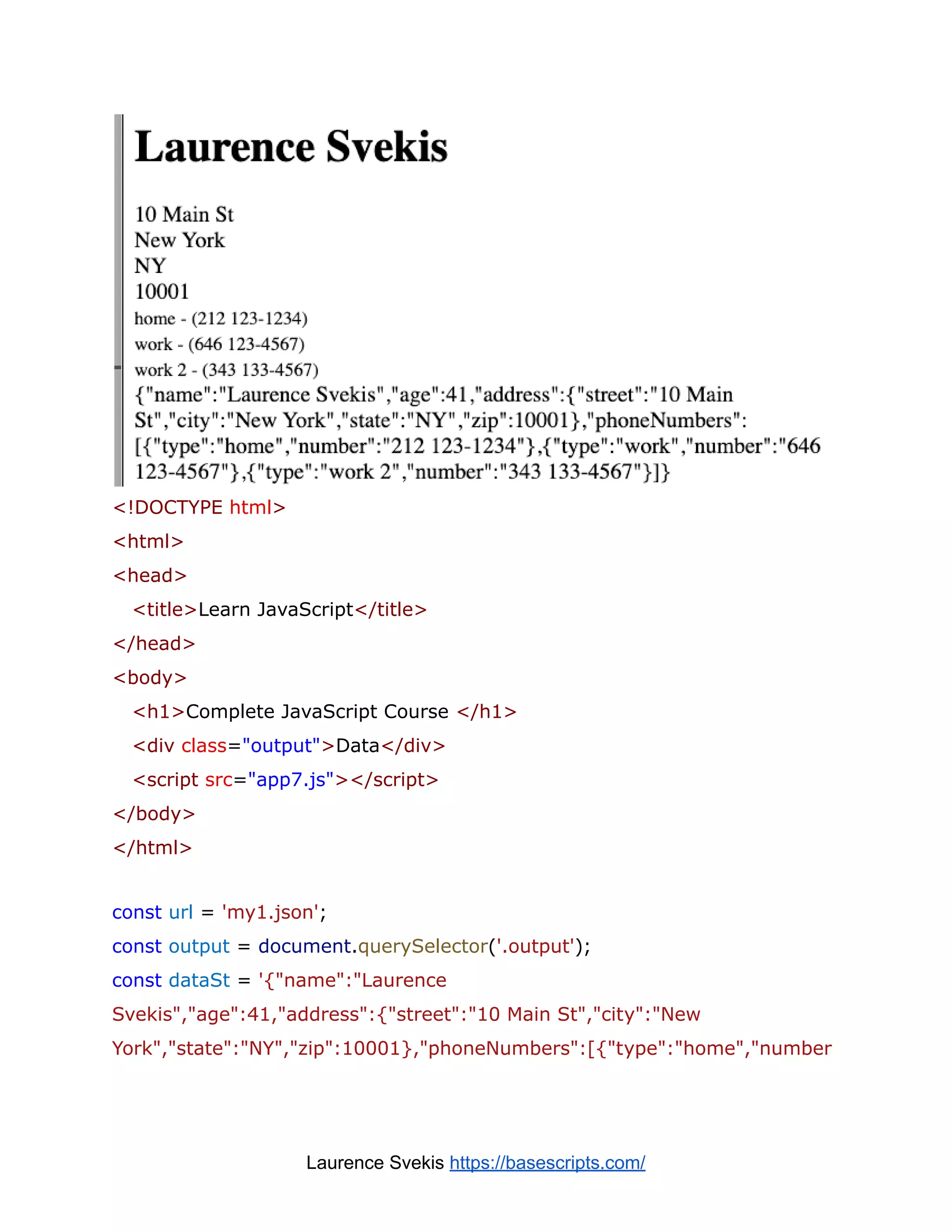Click the 'NY' state line

pos(150,265)
